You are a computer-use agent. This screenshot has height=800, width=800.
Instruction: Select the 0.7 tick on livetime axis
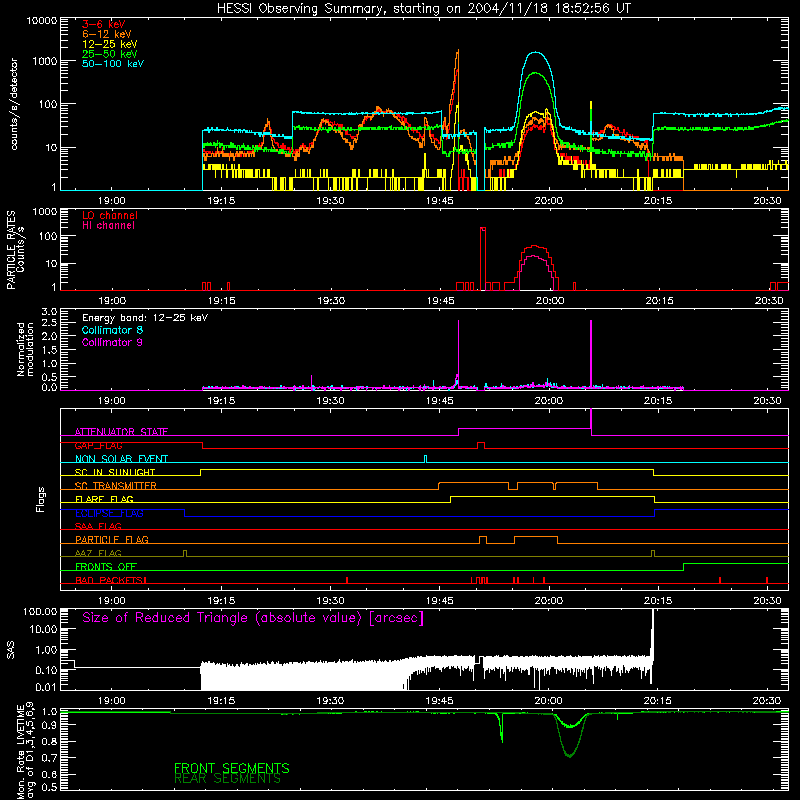coord(49,757)
